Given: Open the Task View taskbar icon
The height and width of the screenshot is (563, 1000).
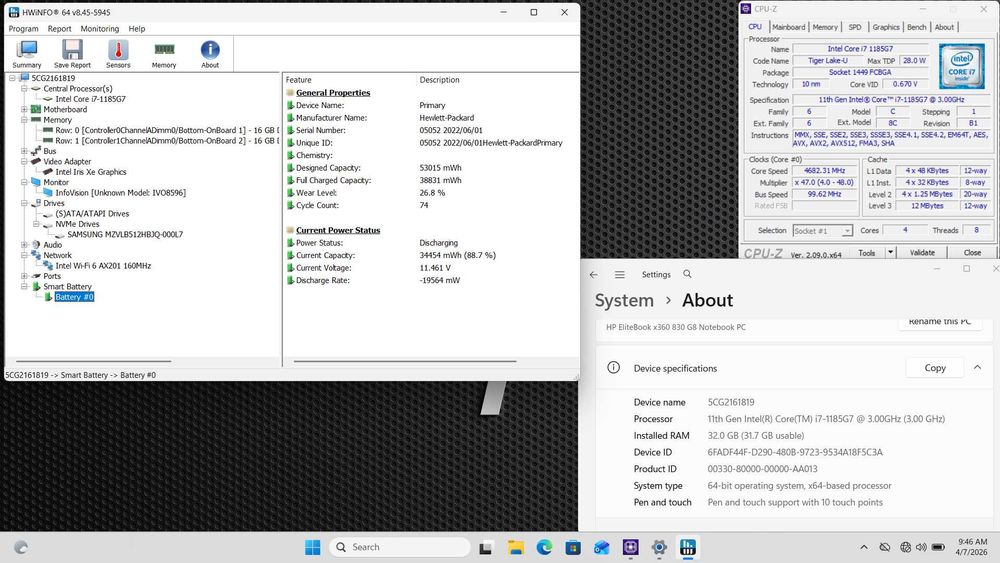Looking at the screenshot, I should point(486,547).
